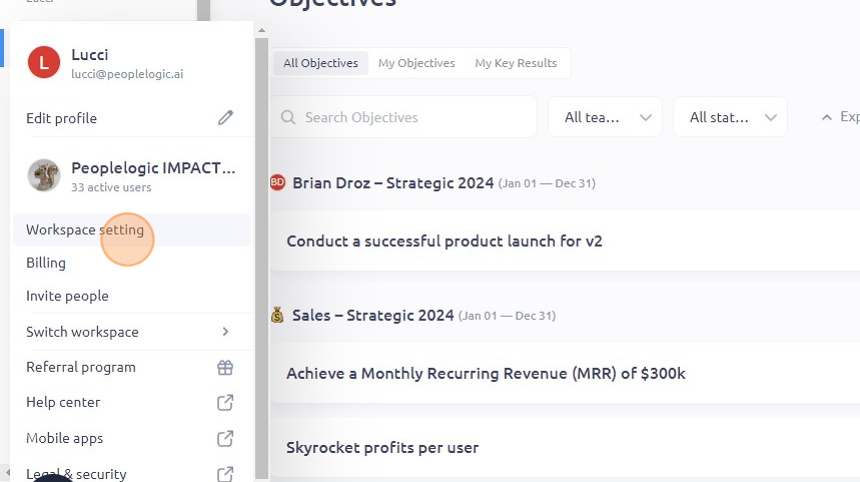Expand the Switch workspace submenu arrow
This screenshot has height=482, width=860.
(225, 331)
